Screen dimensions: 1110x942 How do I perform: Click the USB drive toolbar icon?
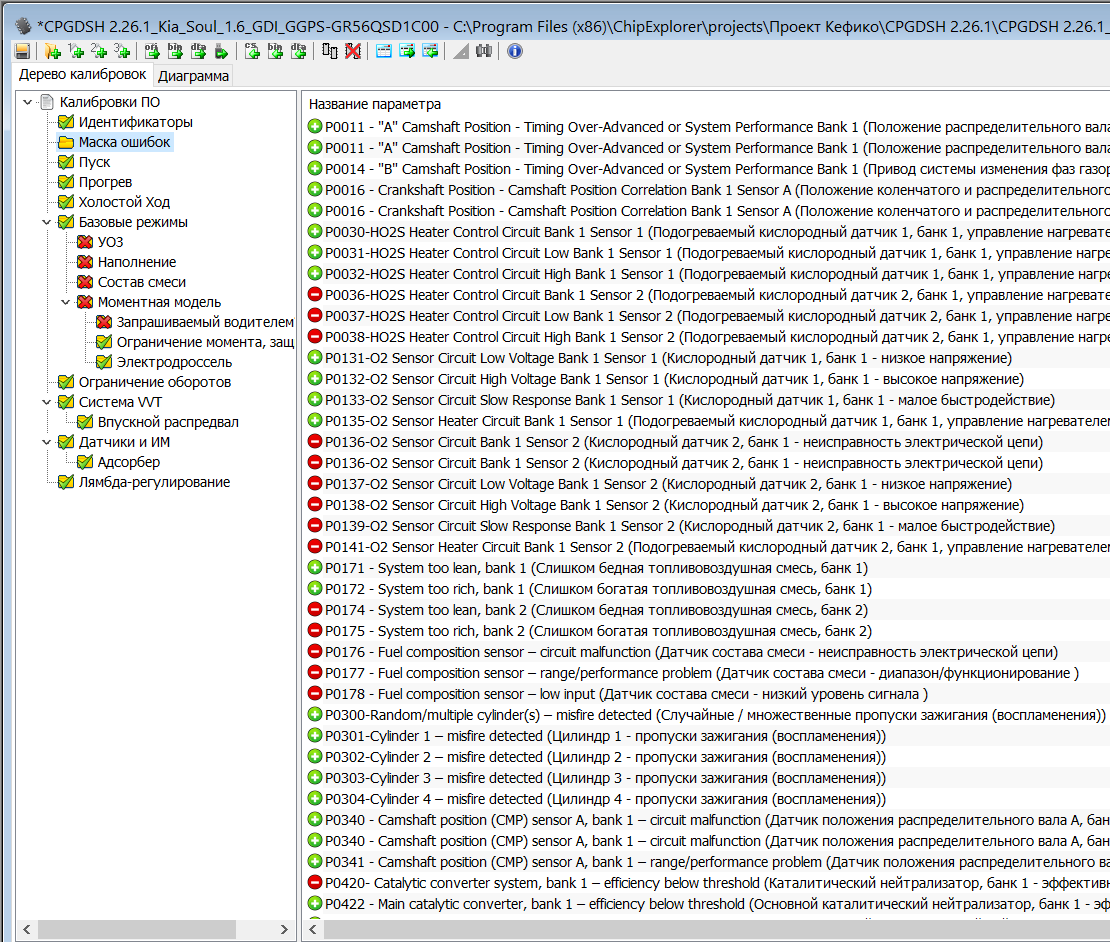tap(222, 51)
